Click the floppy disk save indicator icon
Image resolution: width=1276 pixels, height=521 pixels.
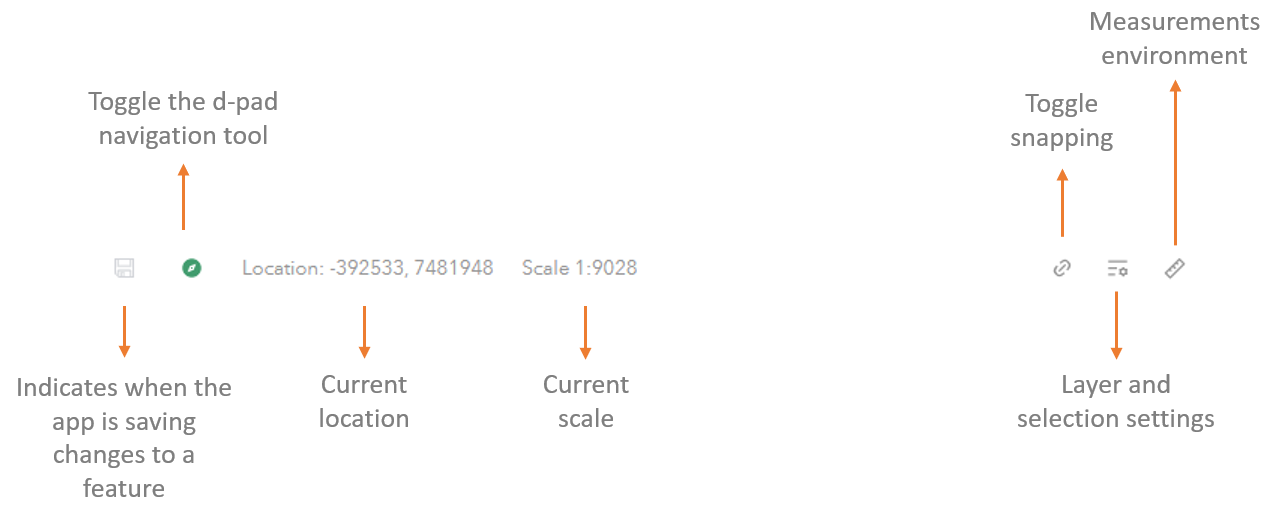pos(124,268)
